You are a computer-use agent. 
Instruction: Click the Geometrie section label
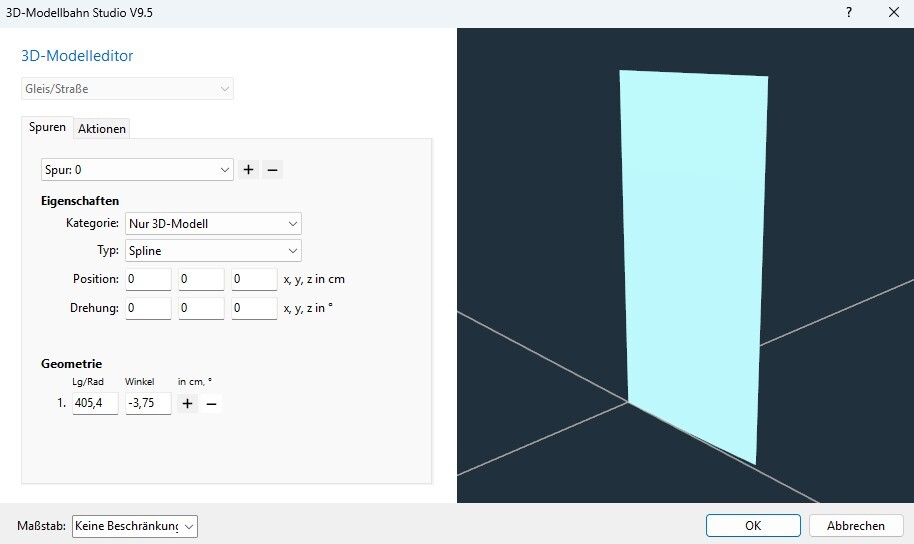tap(71, 364)
